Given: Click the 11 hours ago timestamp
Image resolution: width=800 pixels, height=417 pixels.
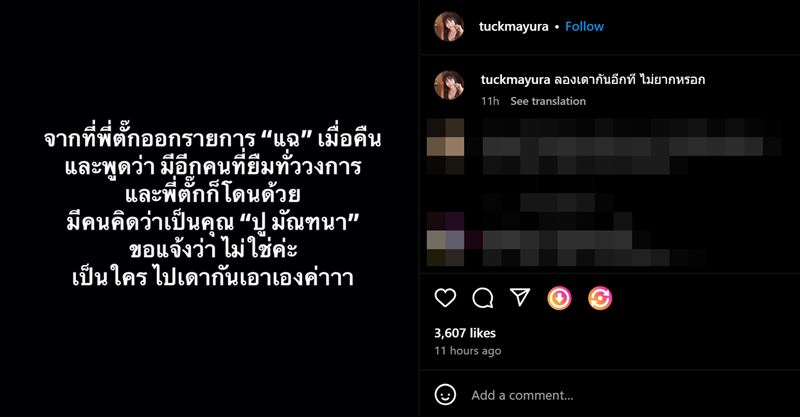Looking at the screenshot, I should coord(468,351).
